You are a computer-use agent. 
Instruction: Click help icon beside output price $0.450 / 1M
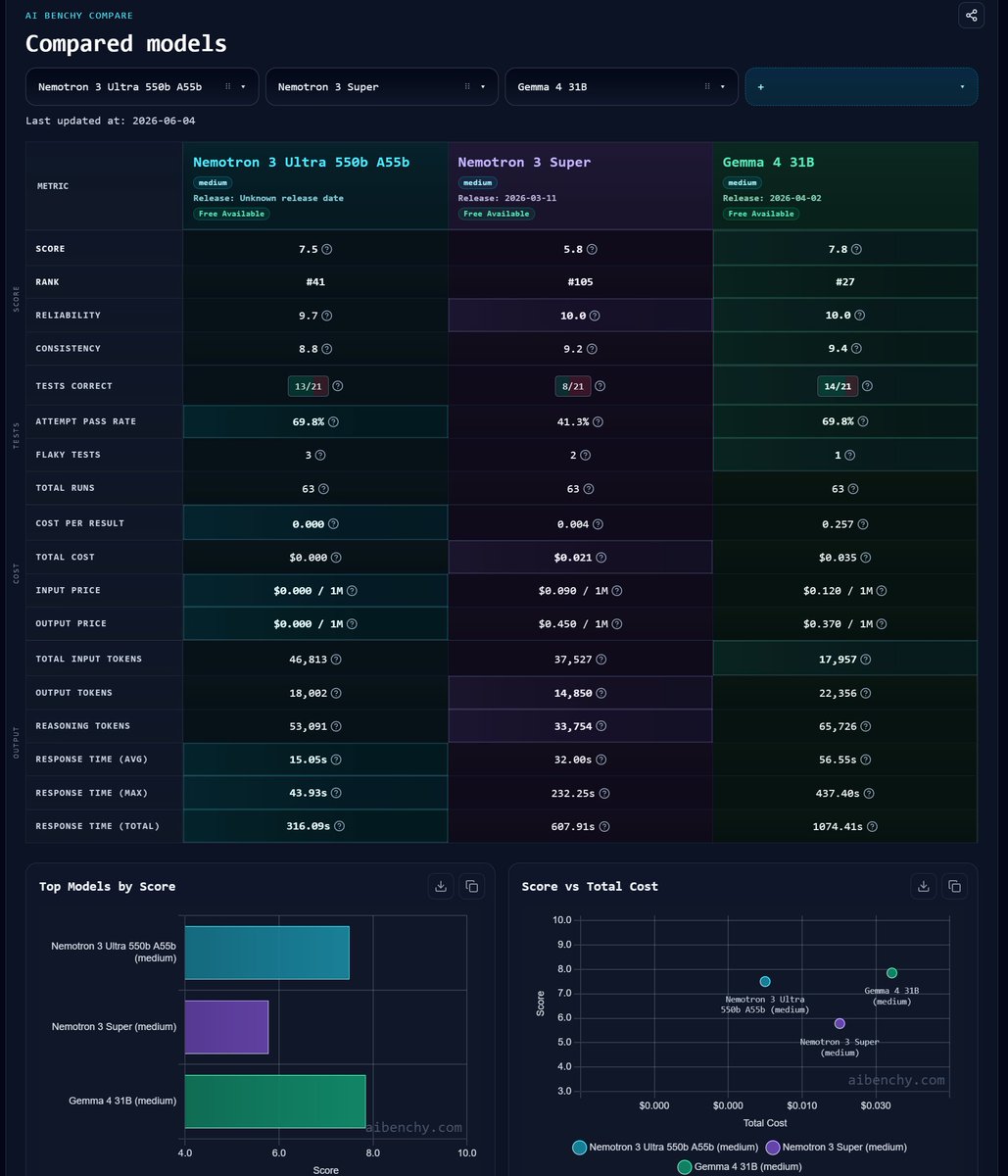point(617,623)
